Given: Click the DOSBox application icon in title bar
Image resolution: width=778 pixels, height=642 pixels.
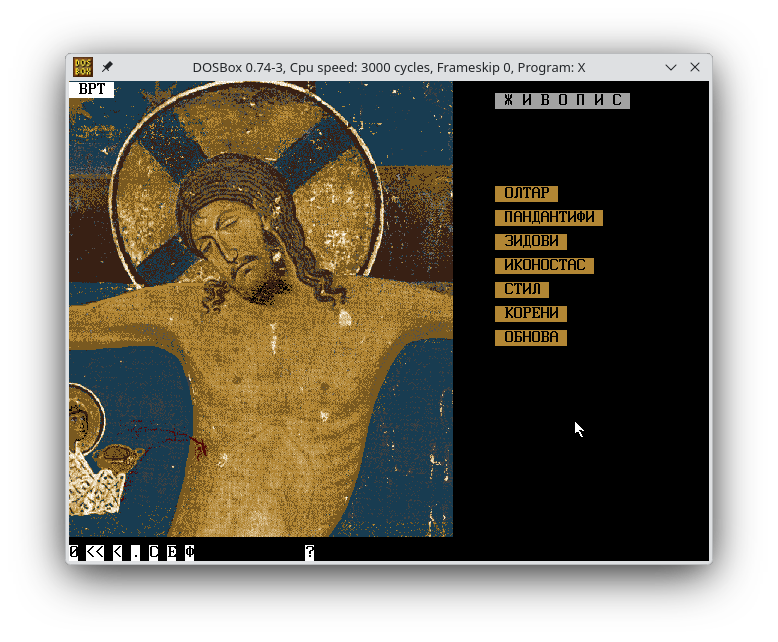Looking at the screenshot, I should point(83,67).
